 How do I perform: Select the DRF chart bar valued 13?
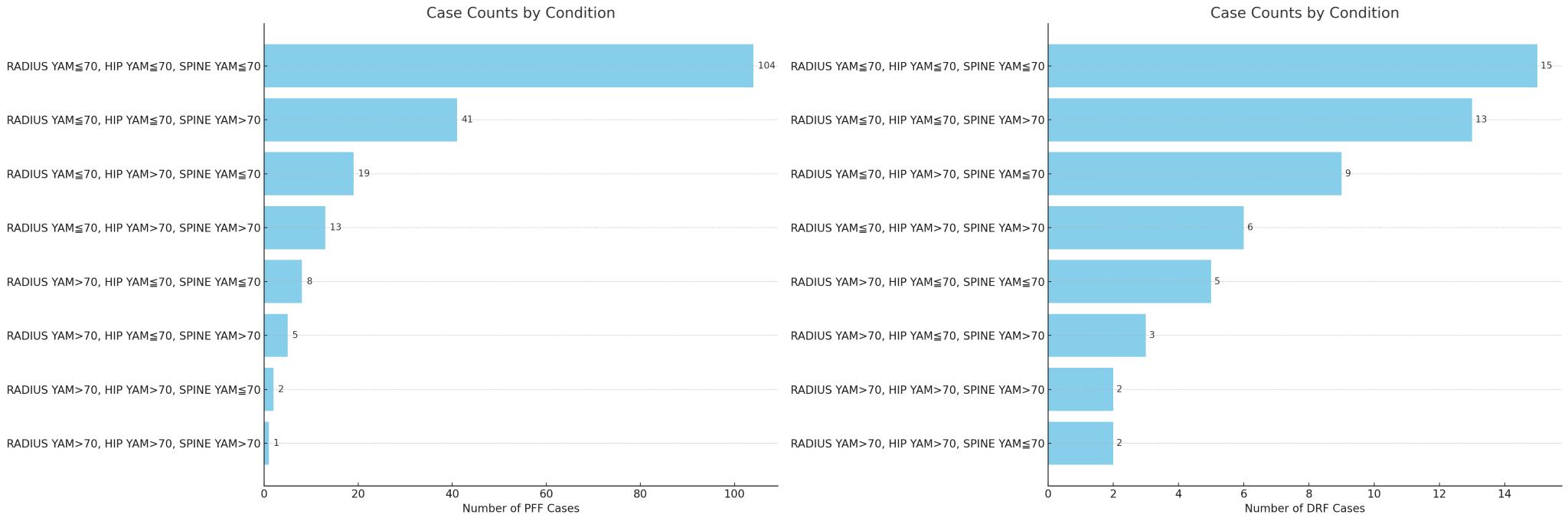tap(1259, 120)
